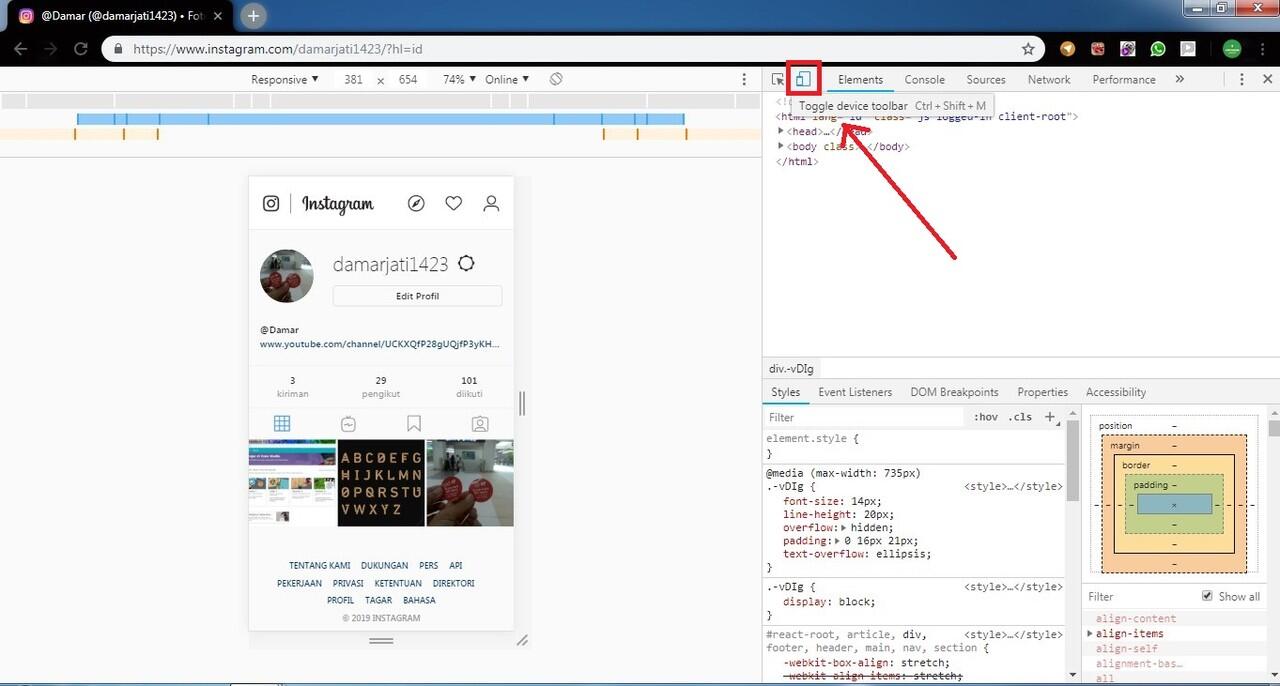1280x686 pixels.
Task: Click the computed styles Filter field
Action: [x=1140, y=597]
